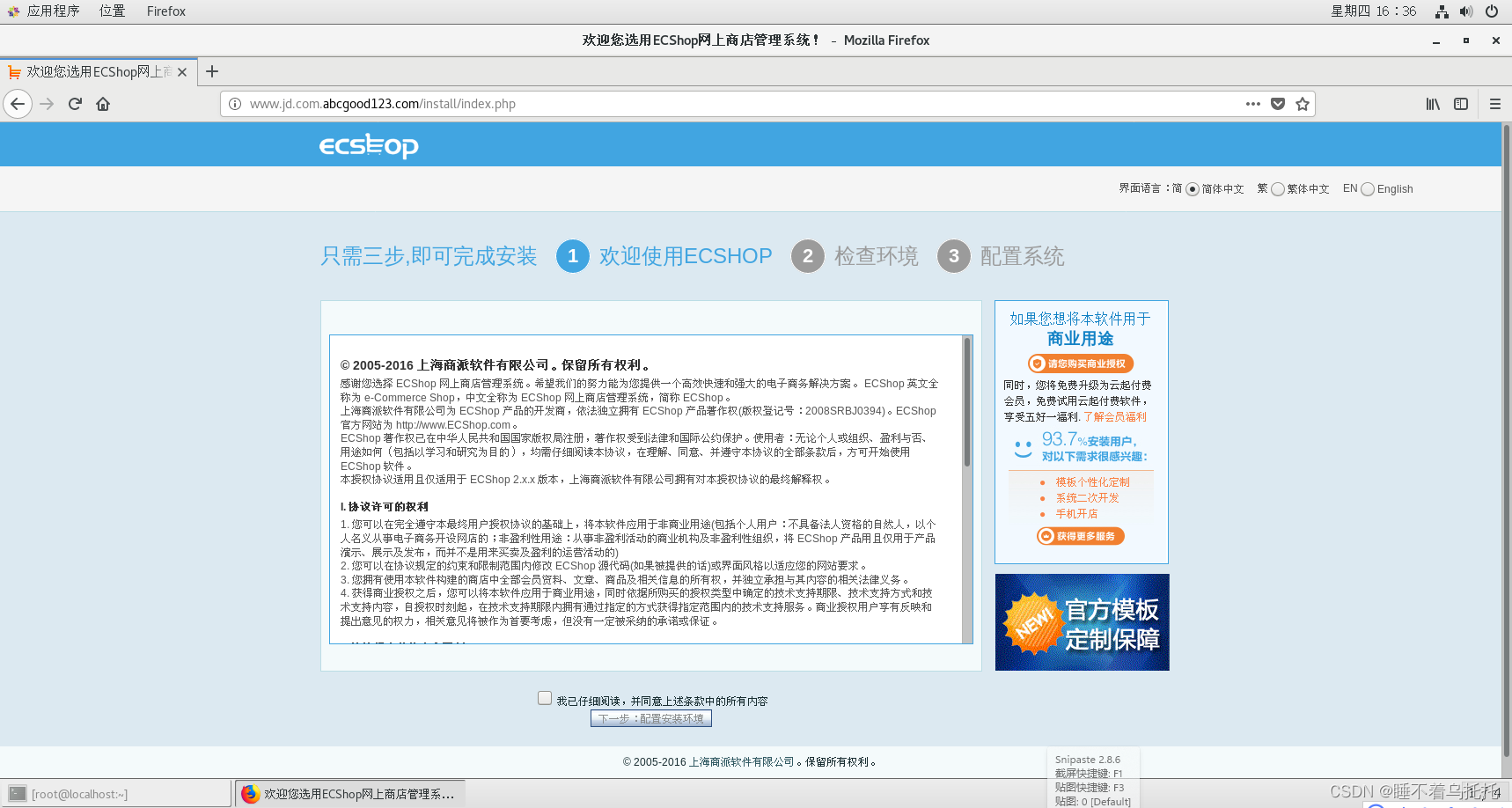Click step 1 欢迎使用ECSHOP indicator
Screen dimensions: 1512x808
tap(664, 256)
